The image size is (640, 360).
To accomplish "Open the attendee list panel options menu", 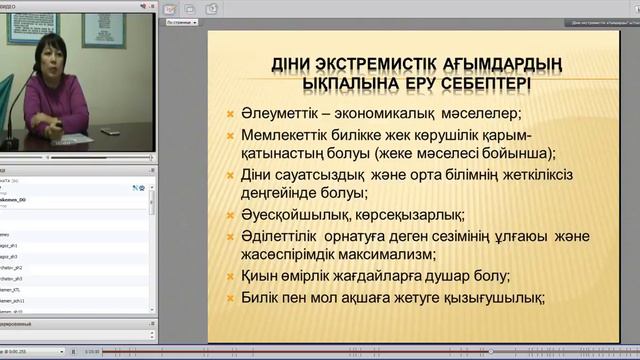I will (153, 170).
